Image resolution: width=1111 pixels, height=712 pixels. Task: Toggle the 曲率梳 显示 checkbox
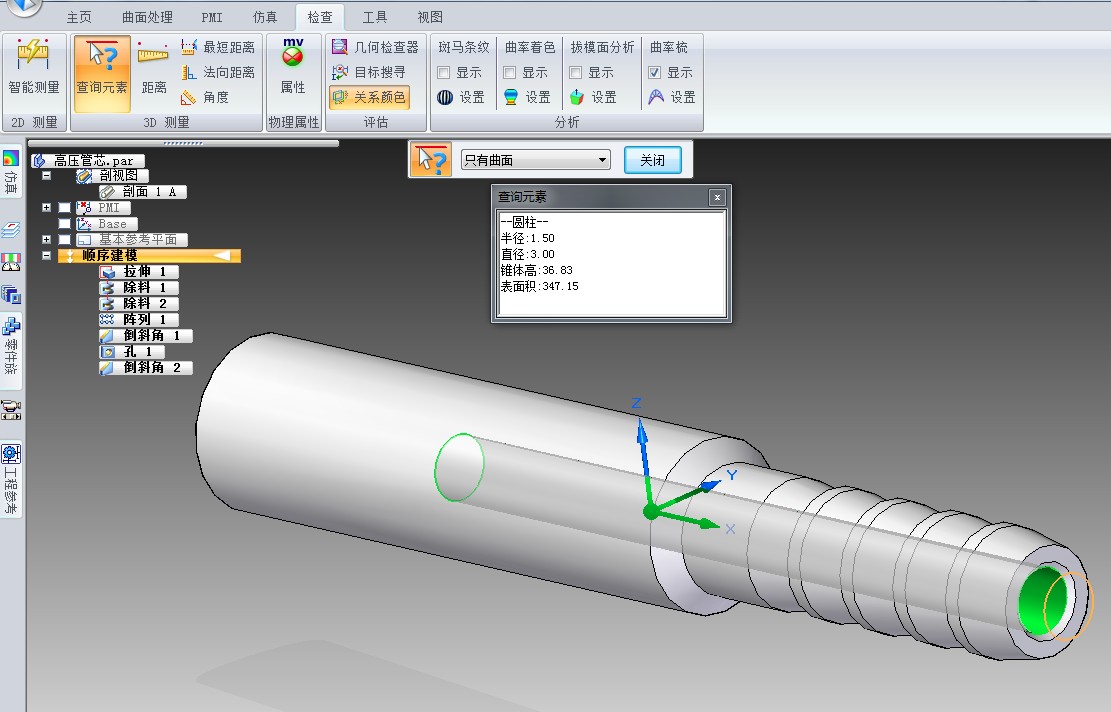click(x=655, y=72)
